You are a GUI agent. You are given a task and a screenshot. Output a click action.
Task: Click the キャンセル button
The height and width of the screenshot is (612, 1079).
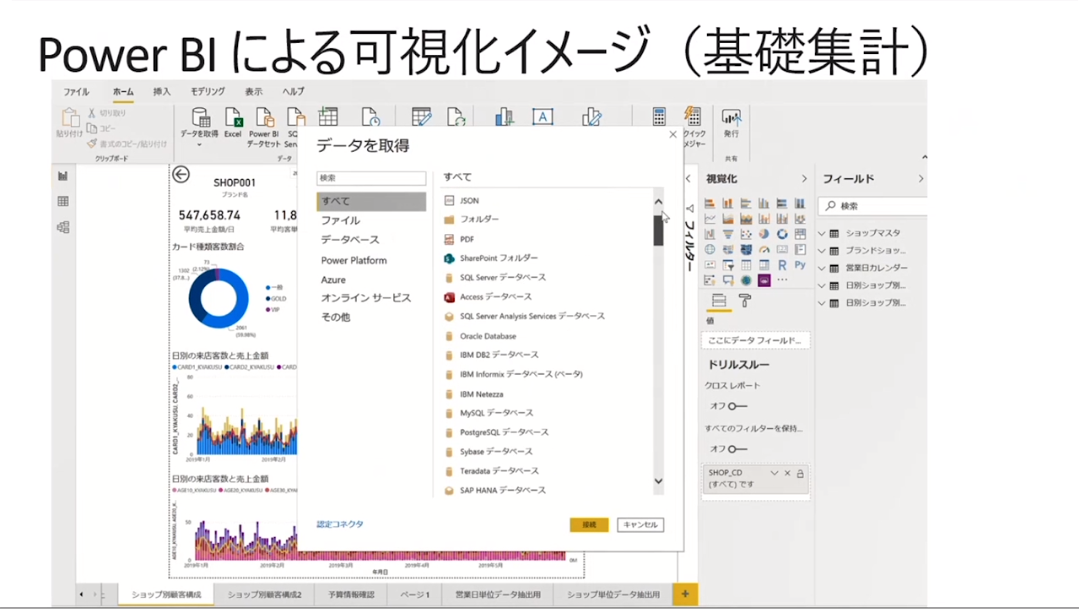[x=641, y=525]
